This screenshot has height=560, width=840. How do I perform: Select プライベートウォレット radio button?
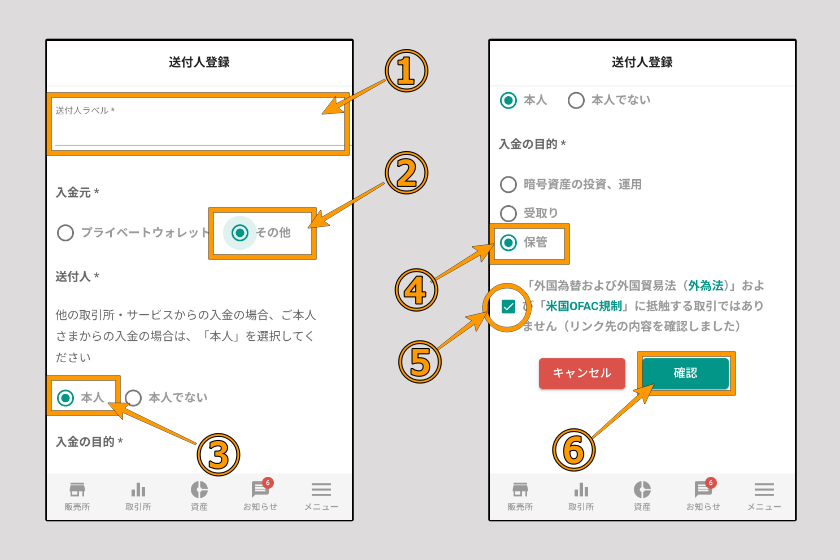65,233
